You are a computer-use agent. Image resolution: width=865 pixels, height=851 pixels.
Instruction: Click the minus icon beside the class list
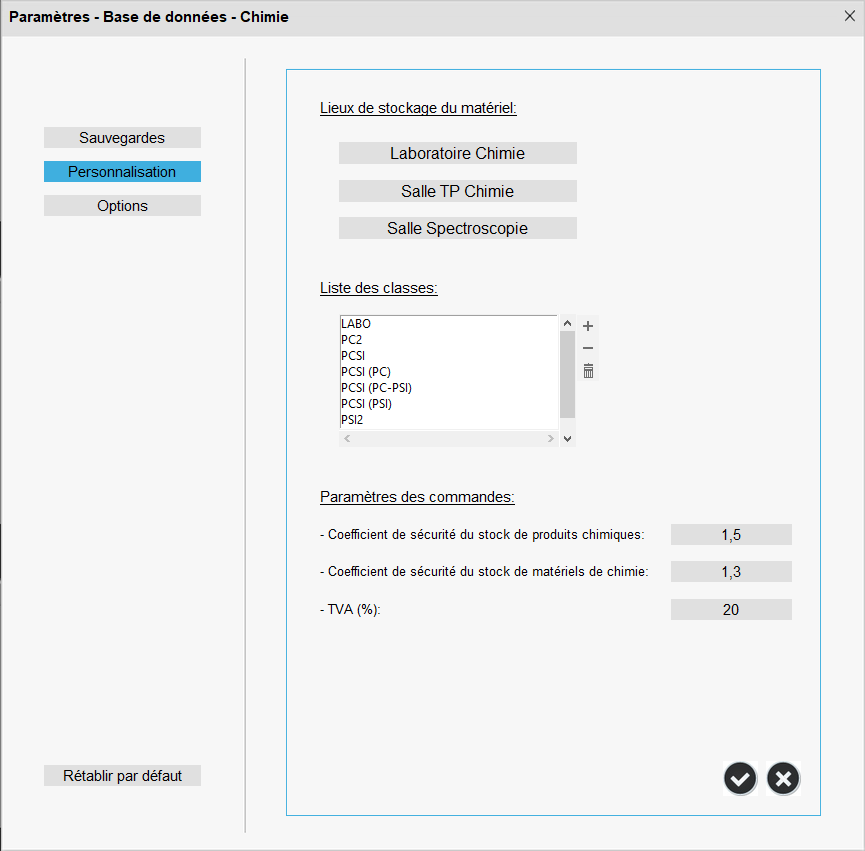pyautogui.click(x=588, y=348)
